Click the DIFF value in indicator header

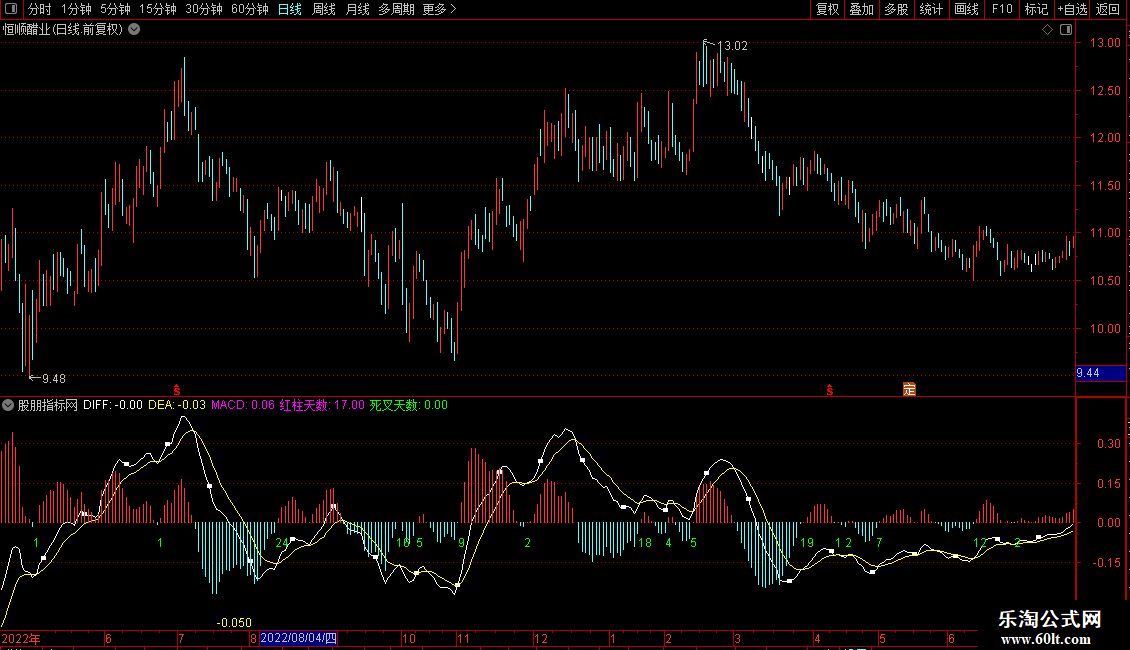112,405
